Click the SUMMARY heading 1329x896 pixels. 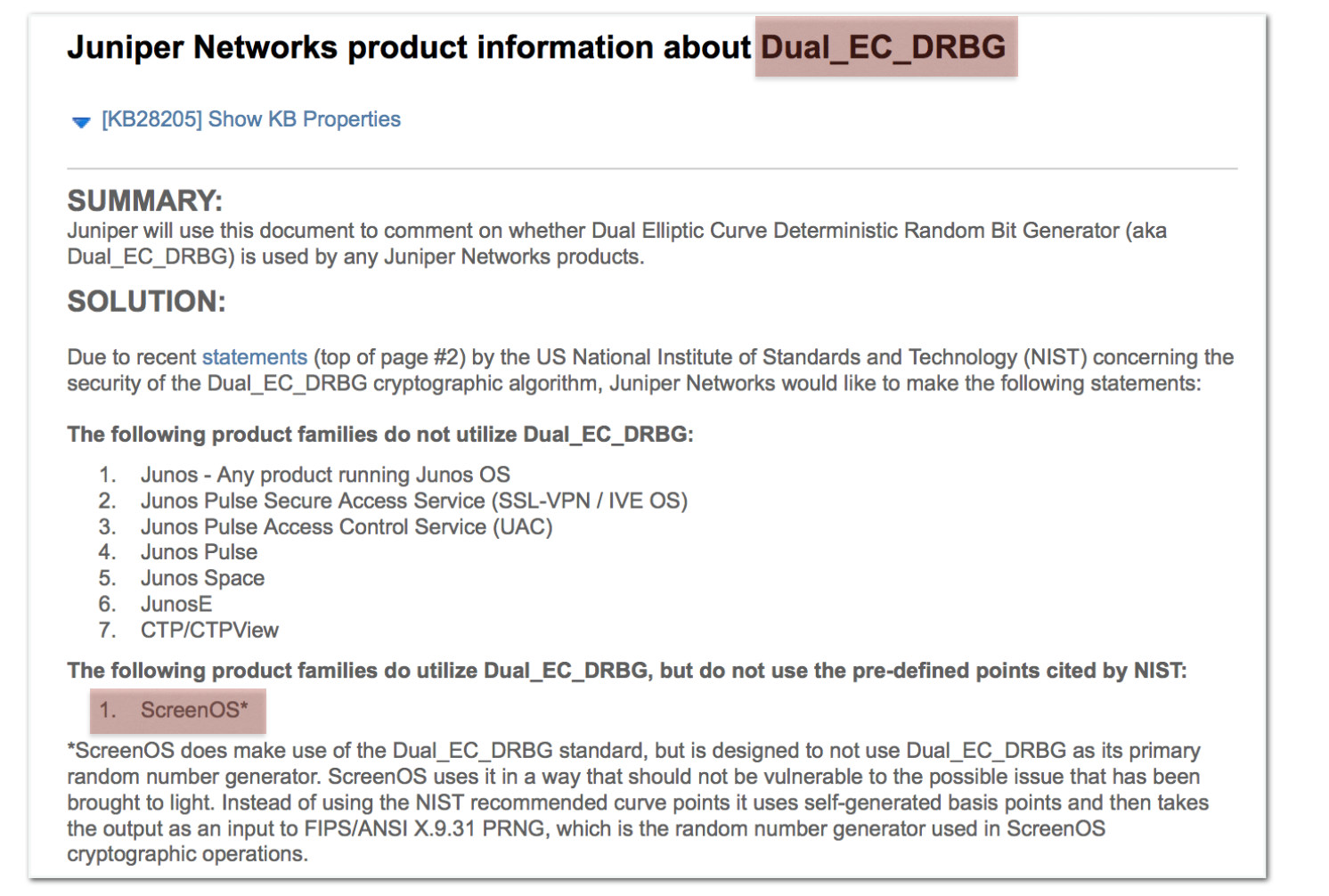145,200
